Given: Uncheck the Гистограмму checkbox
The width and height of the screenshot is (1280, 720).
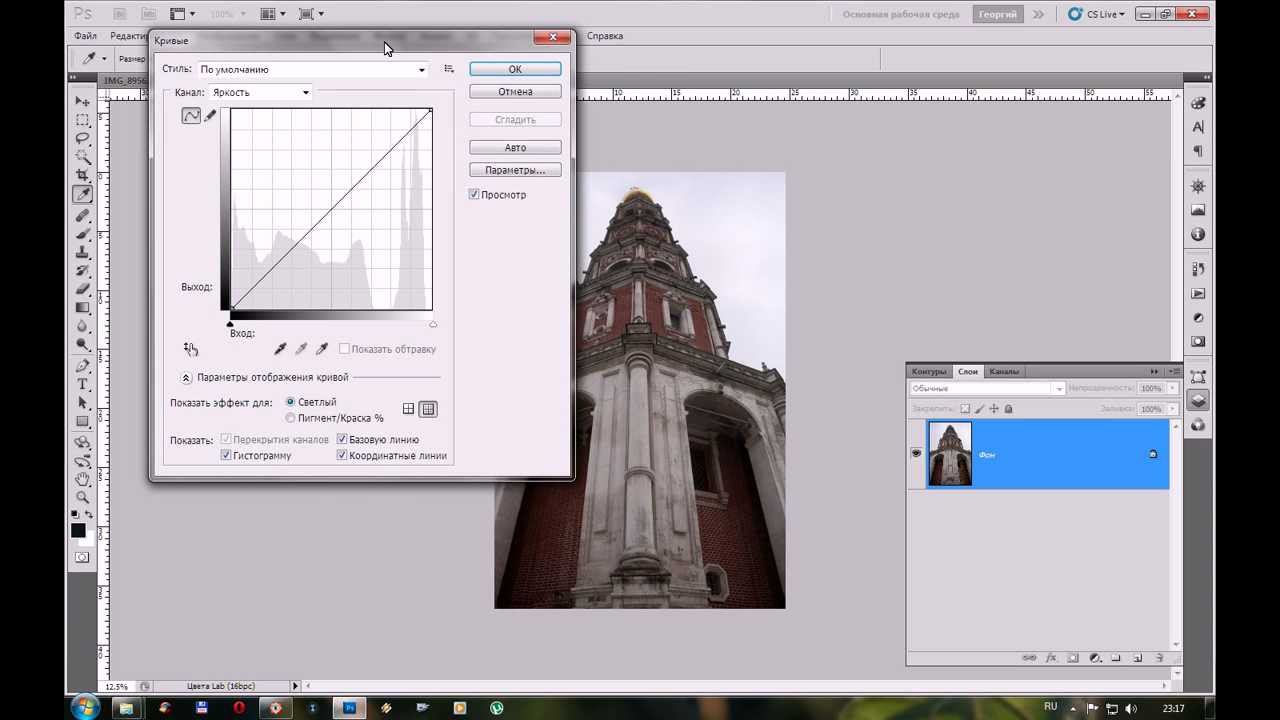Looking at the screenshot, I should click(227, 456).
